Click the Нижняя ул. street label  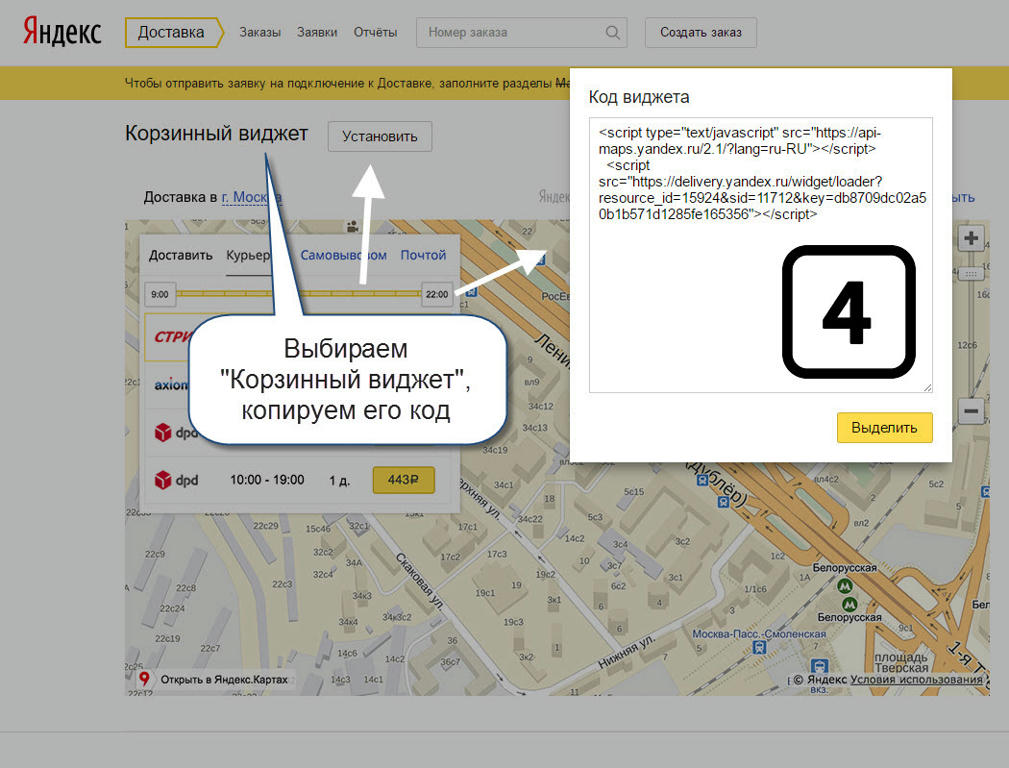[626, 651]
